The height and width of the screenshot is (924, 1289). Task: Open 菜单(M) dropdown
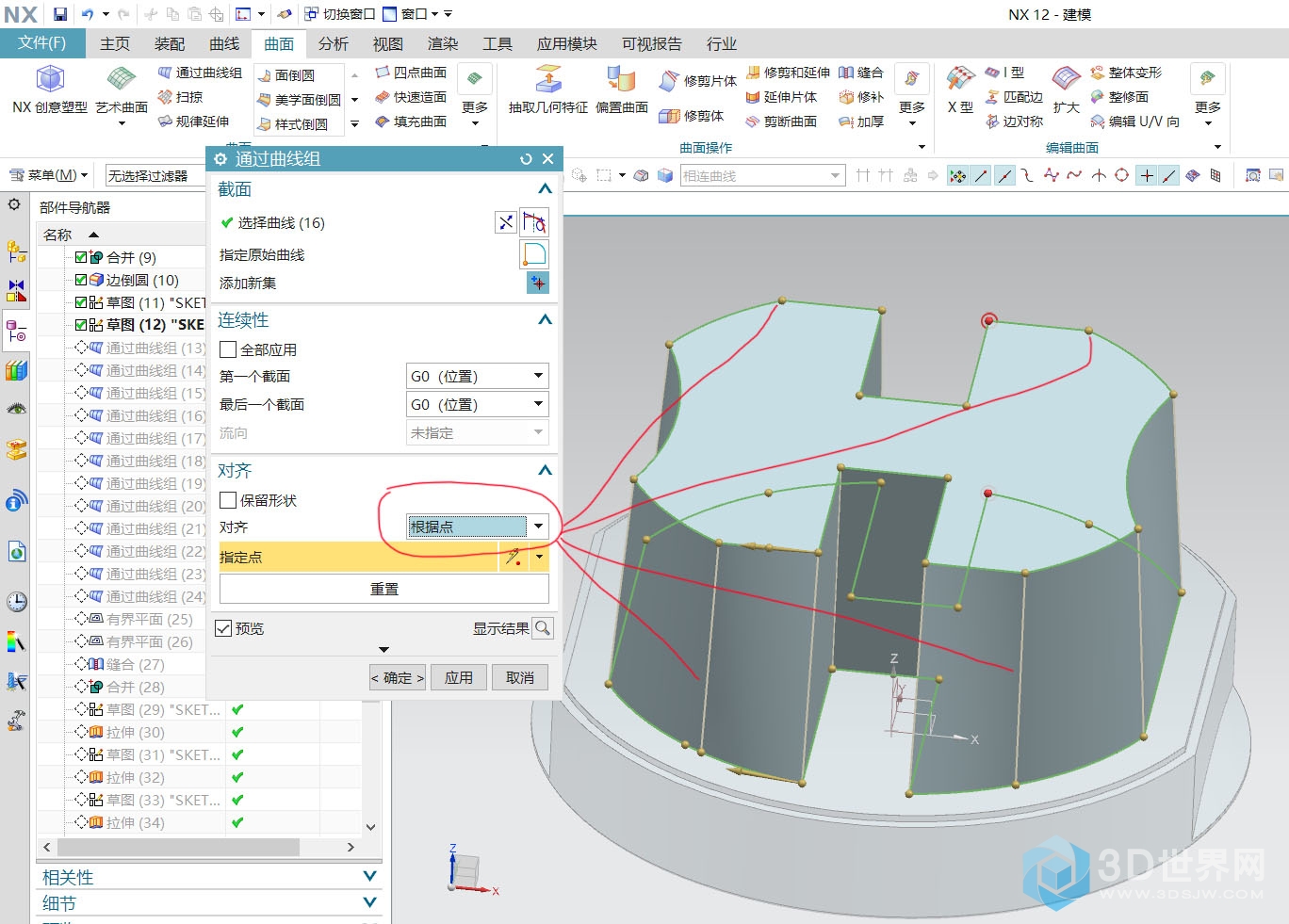tap(48, 175)
